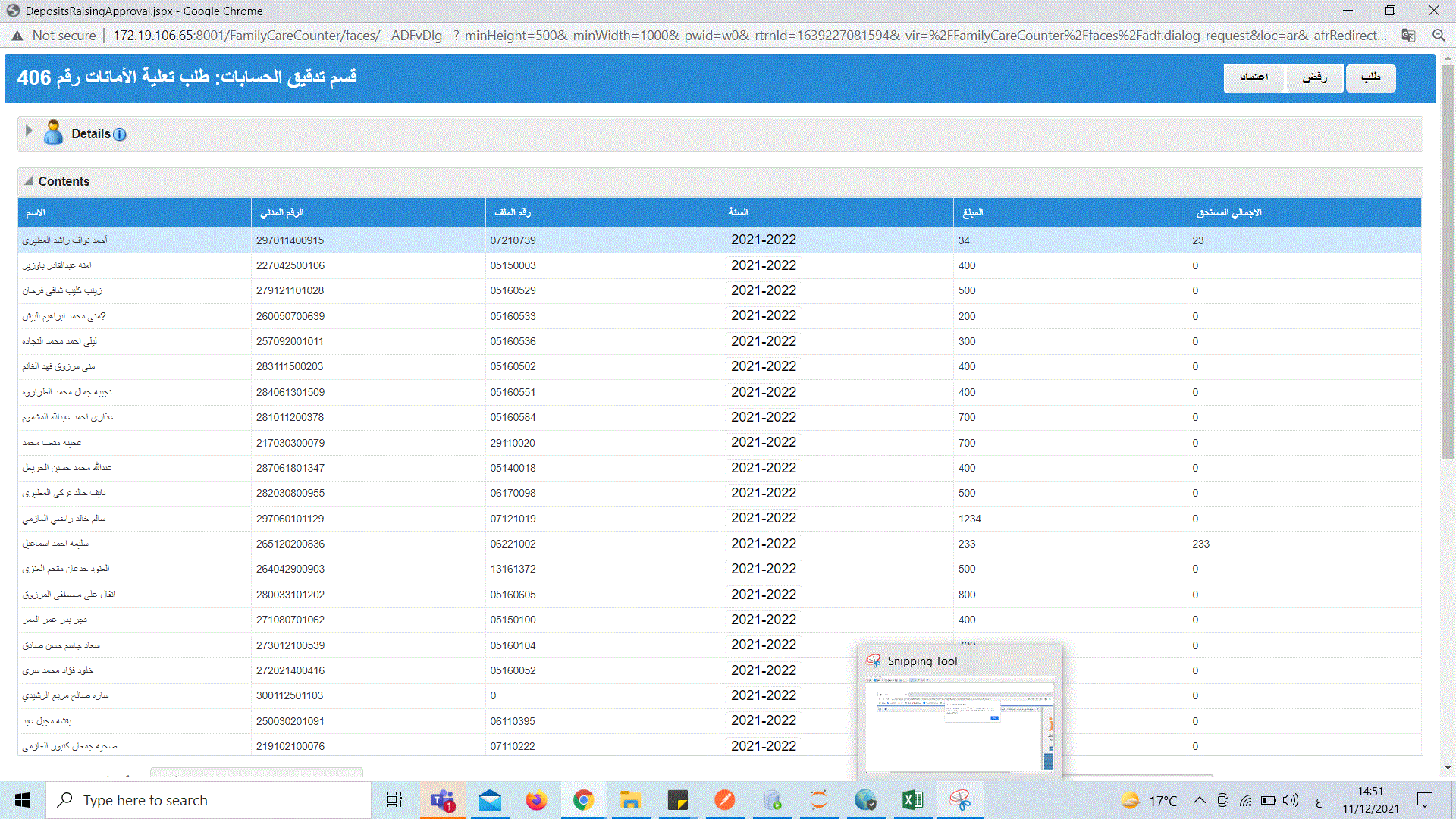The width and height of the screenshot is (1456, 819).
Task: Select file number 06110395 cell
Action: click(x=603, y=721)
